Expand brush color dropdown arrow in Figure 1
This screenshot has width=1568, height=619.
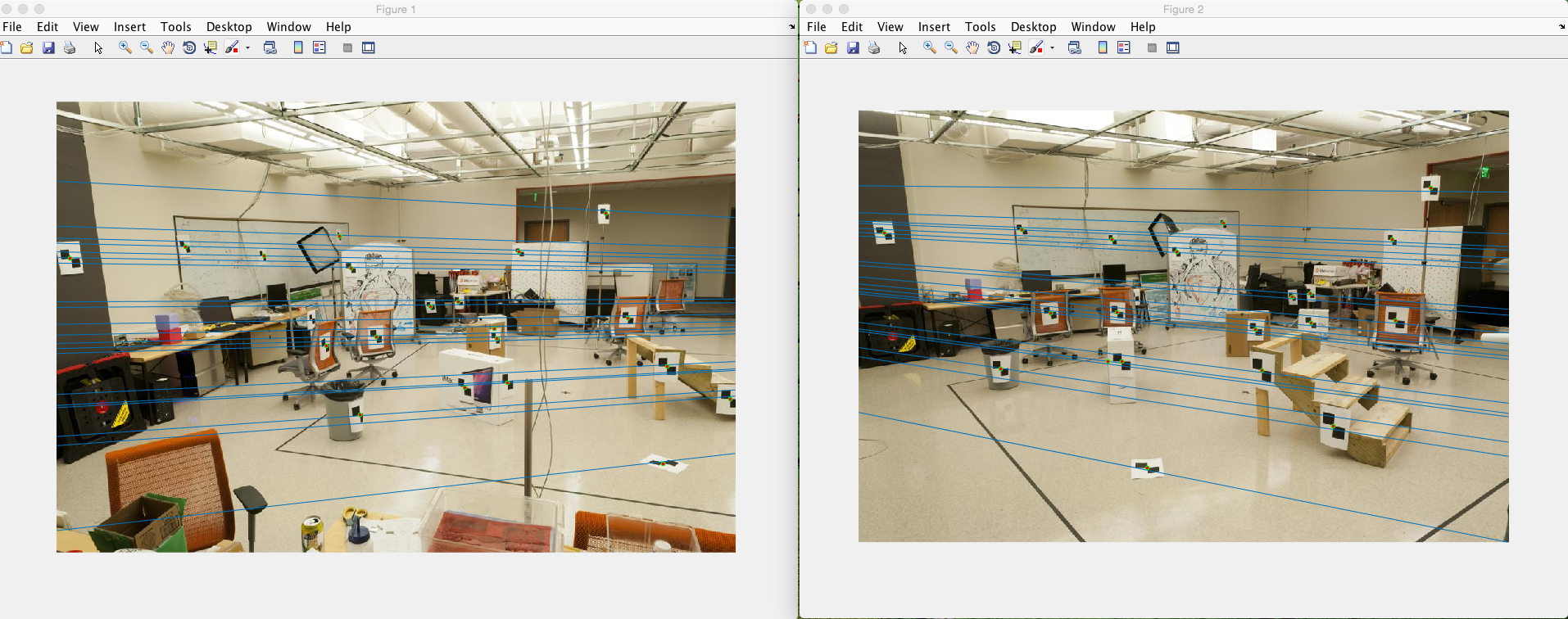[x=247, y=48]
